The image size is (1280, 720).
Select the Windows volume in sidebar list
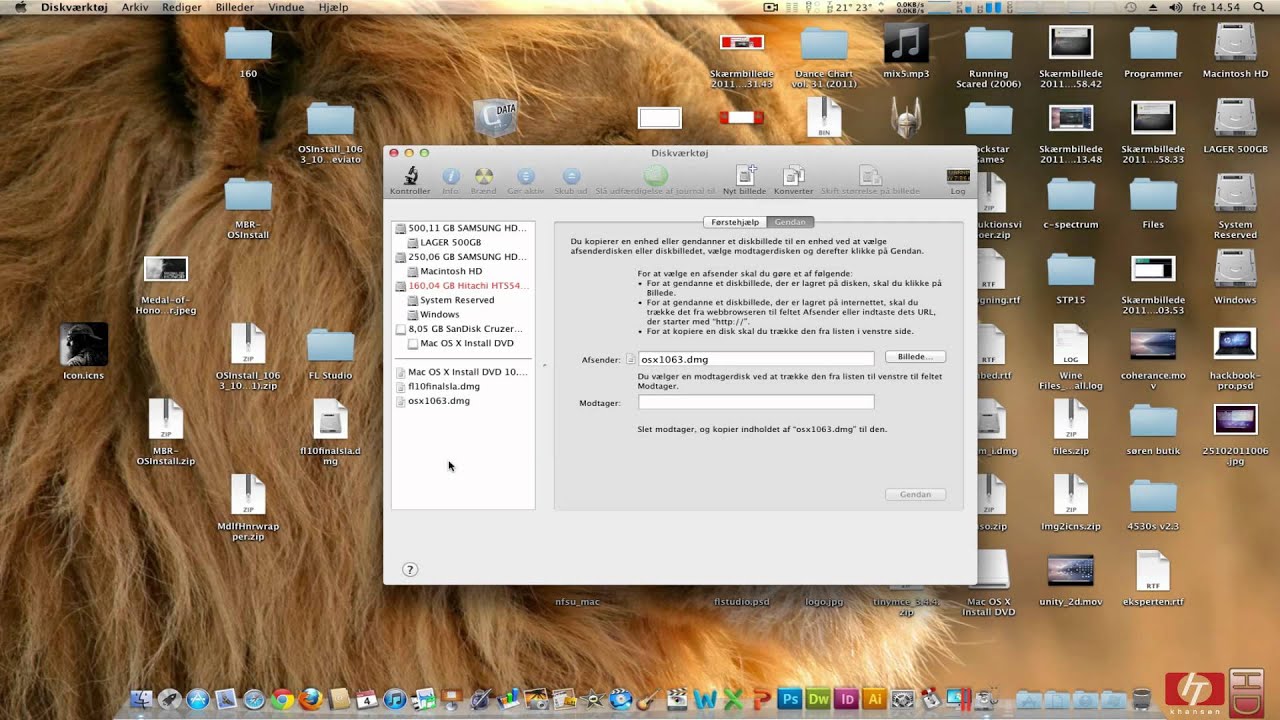[434, 314]
